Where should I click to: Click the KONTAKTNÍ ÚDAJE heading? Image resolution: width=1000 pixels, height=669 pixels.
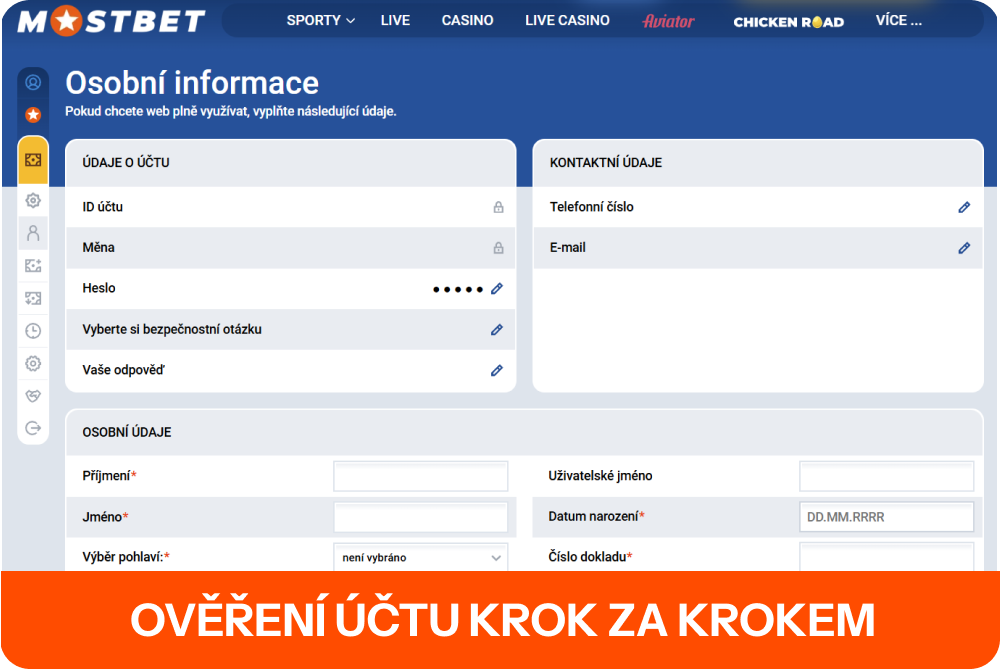(606, 163)
